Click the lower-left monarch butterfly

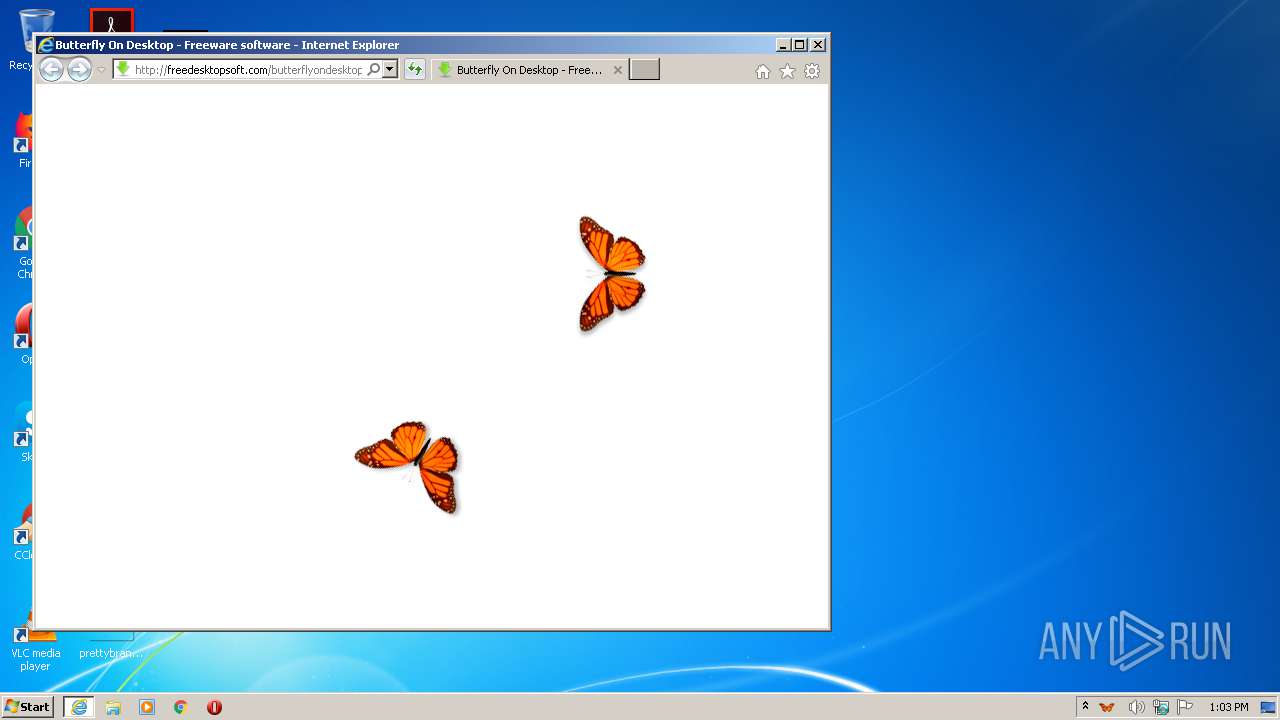[409, 466]
